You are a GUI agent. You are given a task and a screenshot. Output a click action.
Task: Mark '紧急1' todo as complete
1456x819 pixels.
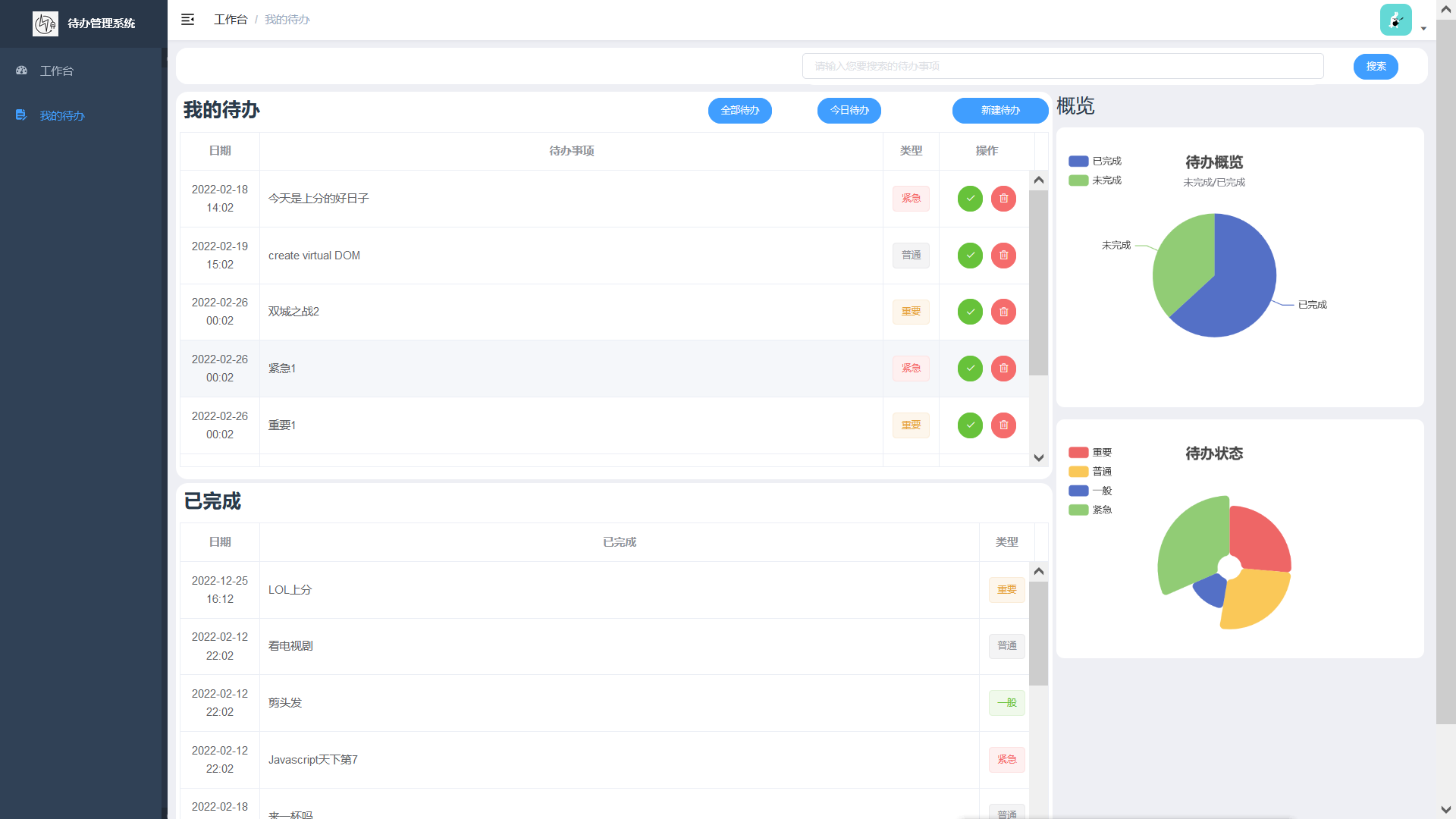point(970,369)
